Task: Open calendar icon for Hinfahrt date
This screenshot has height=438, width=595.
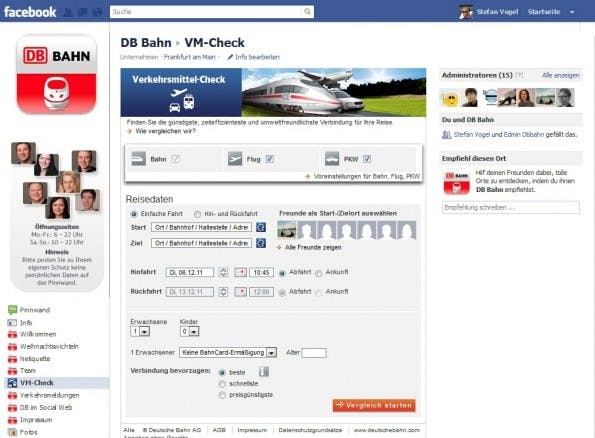Action: [241, 272]
